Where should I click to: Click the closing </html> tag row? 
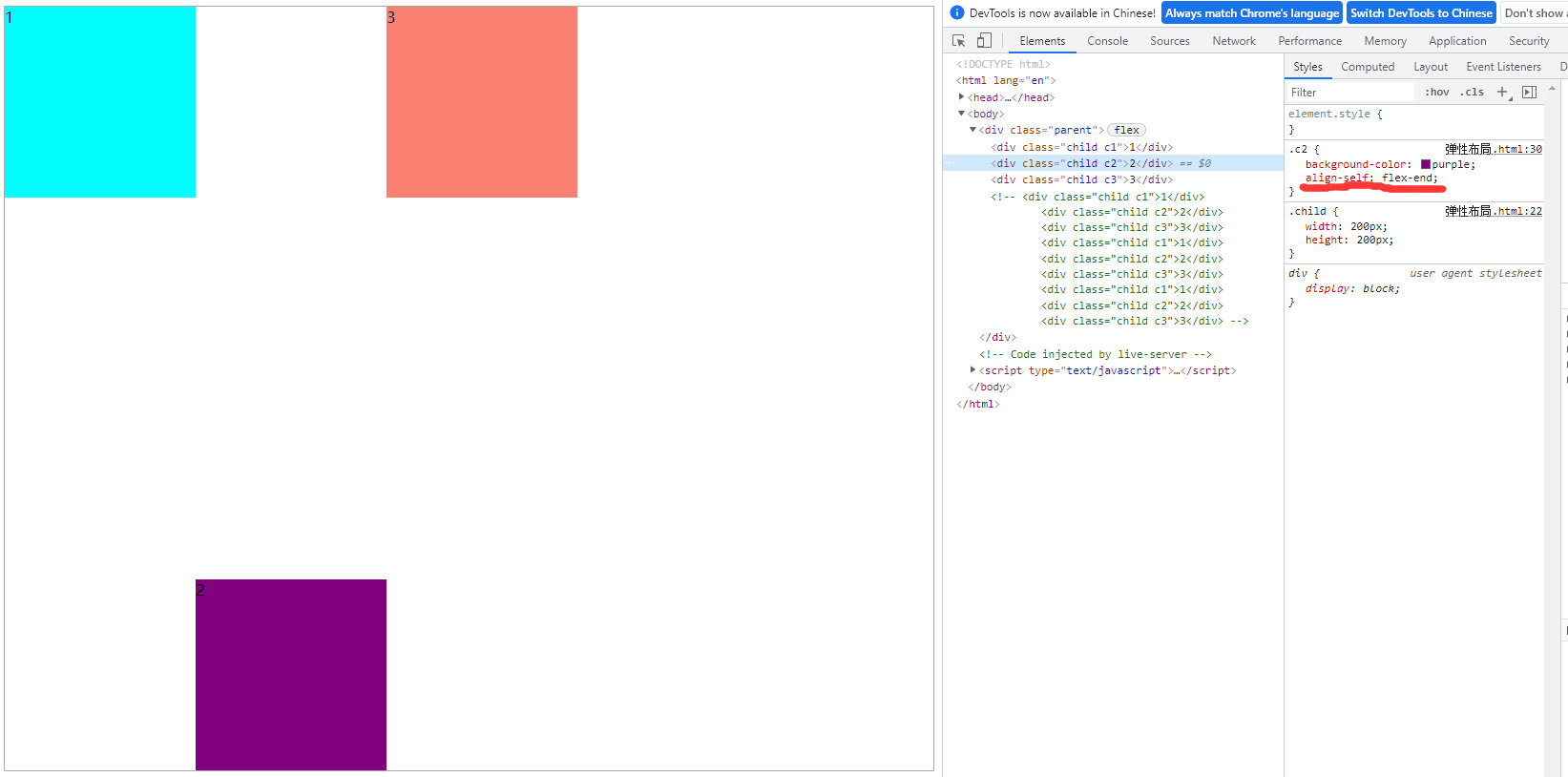point(978,404)
